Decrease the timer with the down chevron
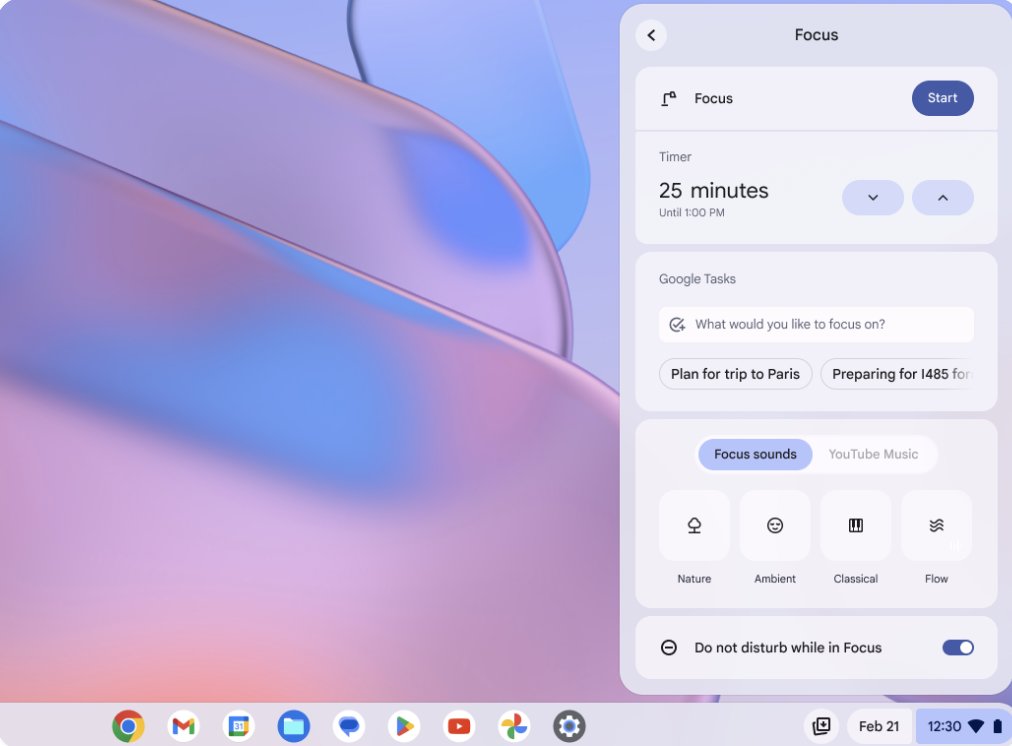 tap(873, 197)
